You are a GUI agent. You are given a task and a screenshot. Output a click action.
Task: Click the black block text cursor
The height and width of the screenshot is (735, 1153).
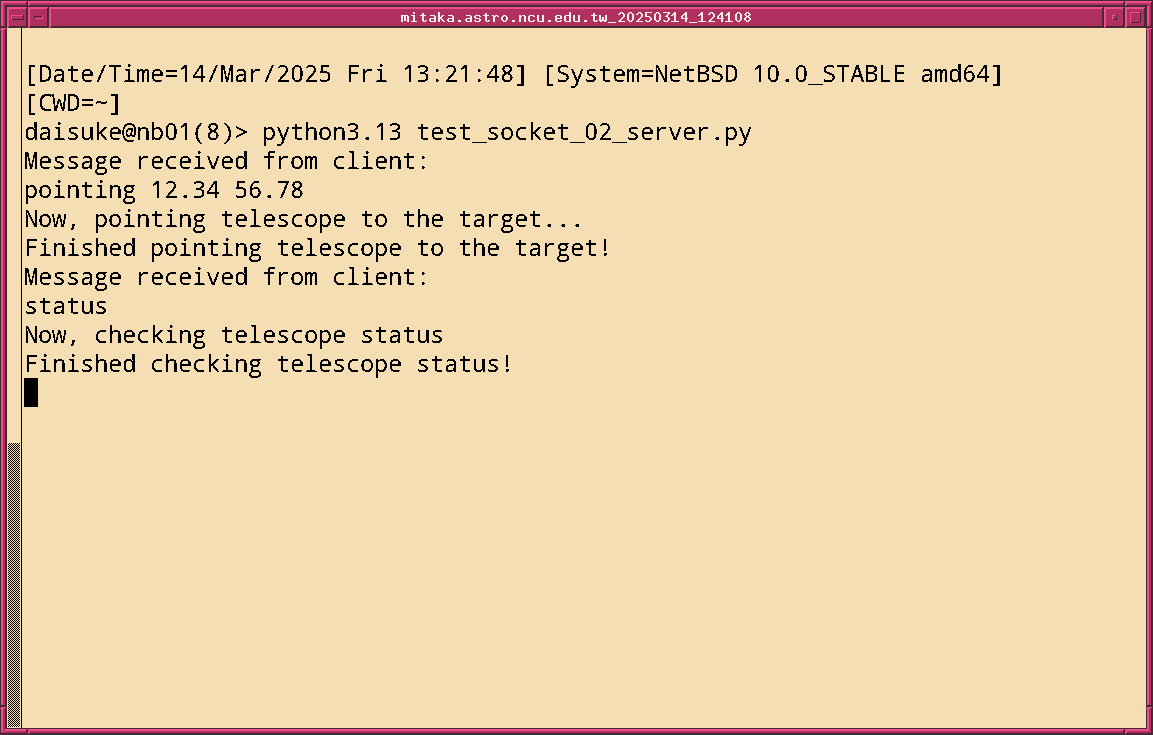[x=31, y=392]
